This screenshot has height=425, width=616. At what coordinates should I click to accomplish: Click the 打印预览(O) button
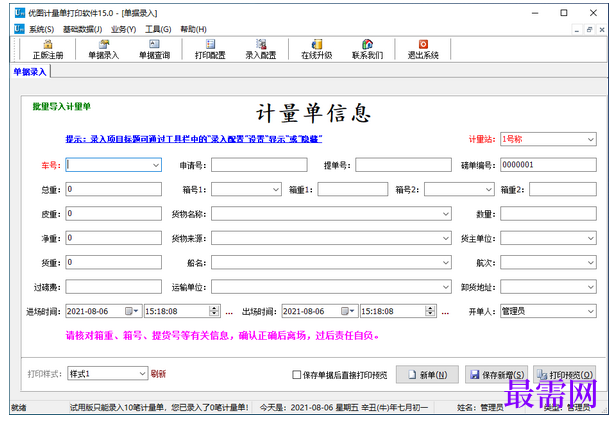point(565,375)
